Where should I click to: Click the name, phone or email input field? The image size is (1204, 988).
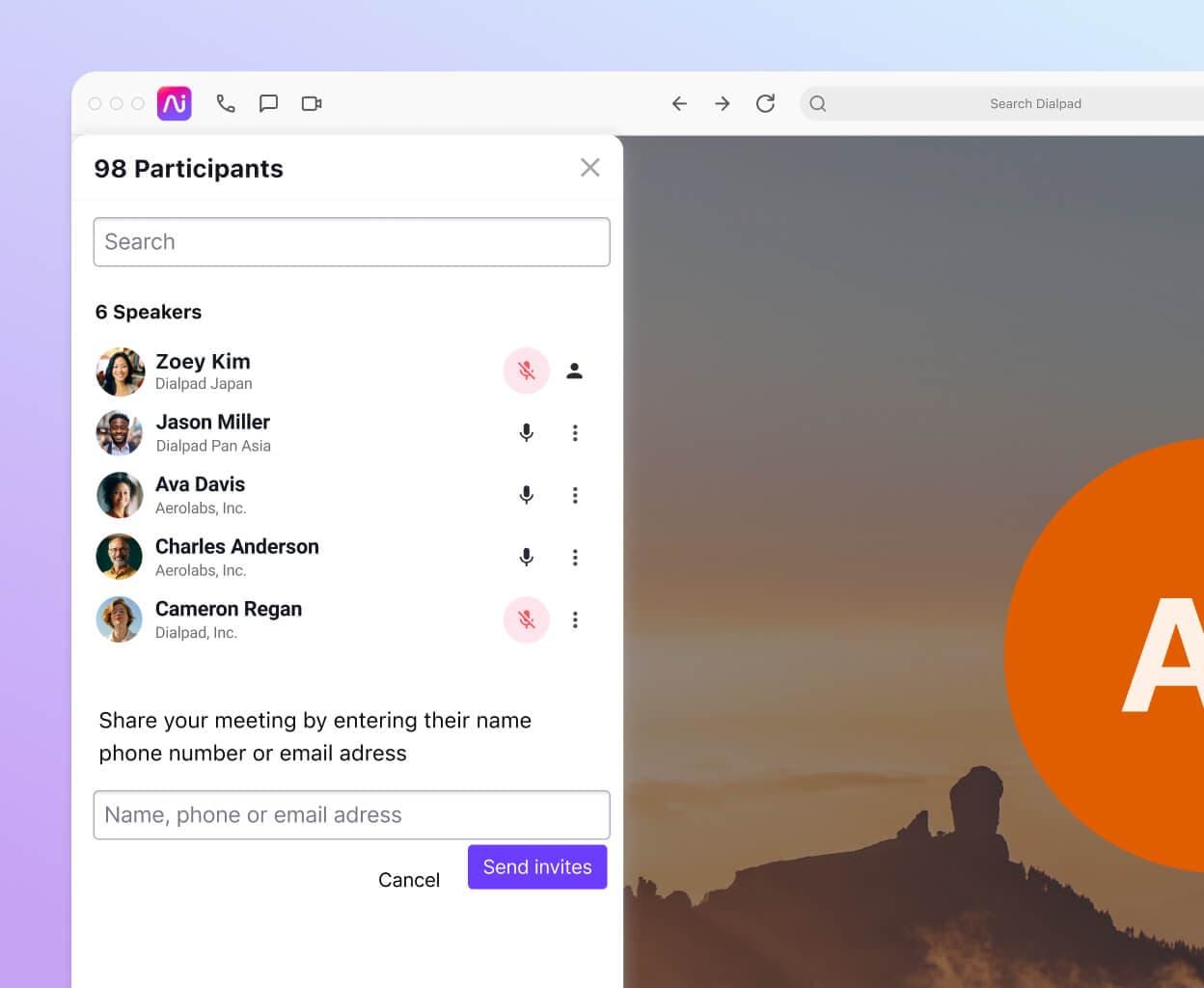[x=351, y=814]
